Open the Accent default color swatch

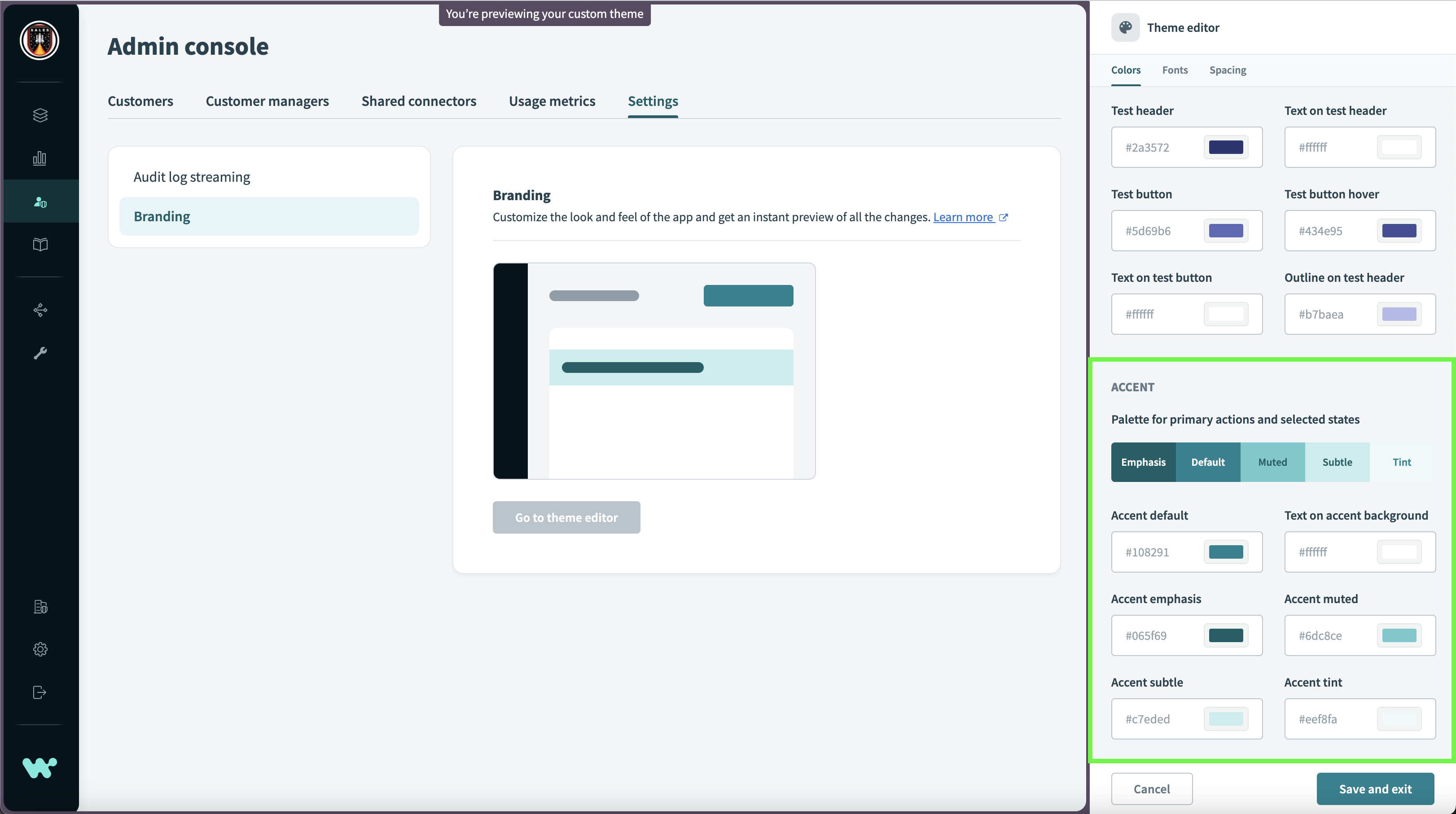(1225, 551)
